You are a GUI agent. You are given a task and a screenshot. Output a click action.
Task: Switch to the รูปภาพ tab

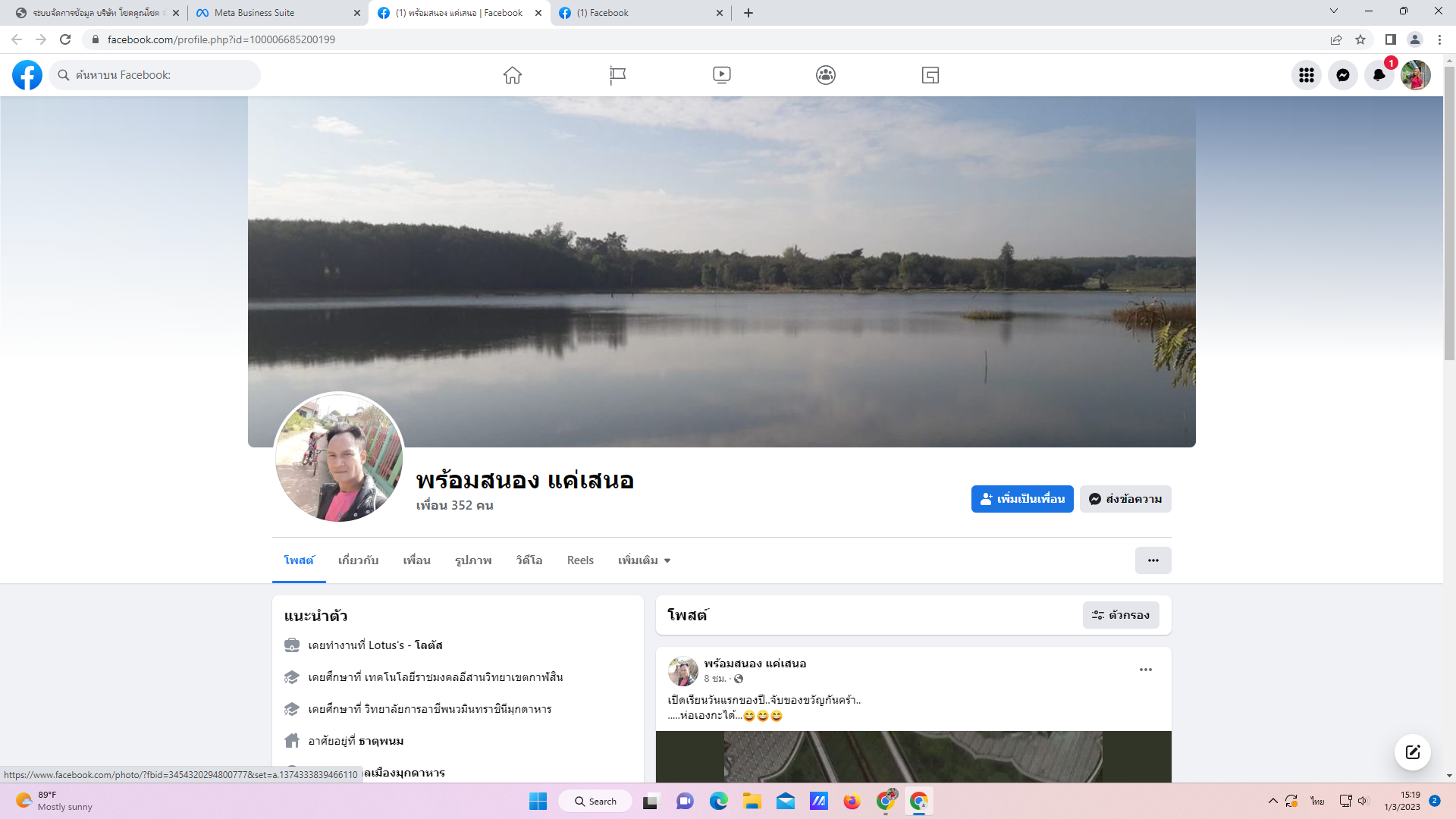tap(473, 560)
